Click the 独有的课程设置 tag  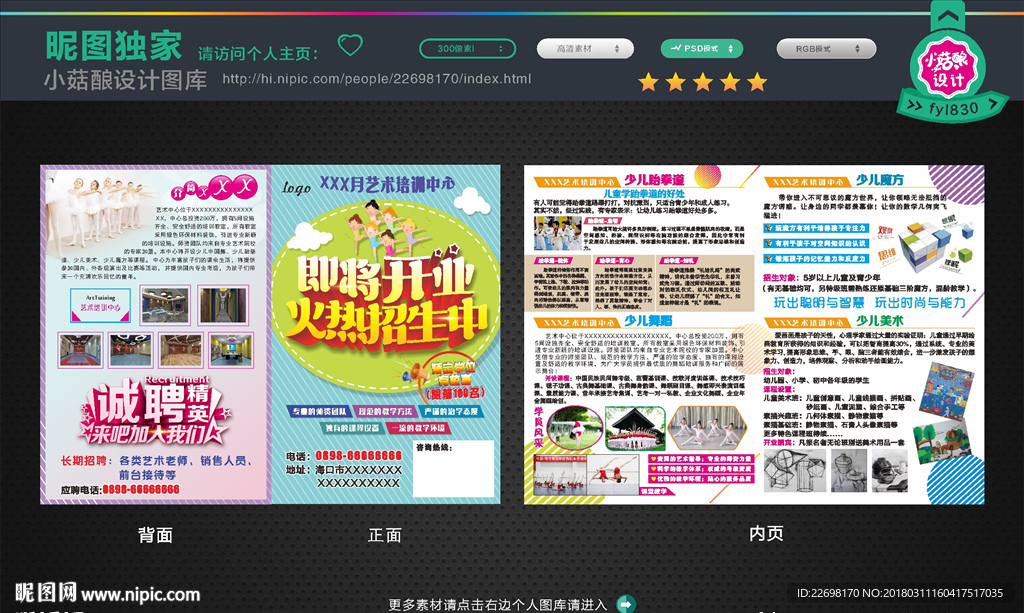353,428
